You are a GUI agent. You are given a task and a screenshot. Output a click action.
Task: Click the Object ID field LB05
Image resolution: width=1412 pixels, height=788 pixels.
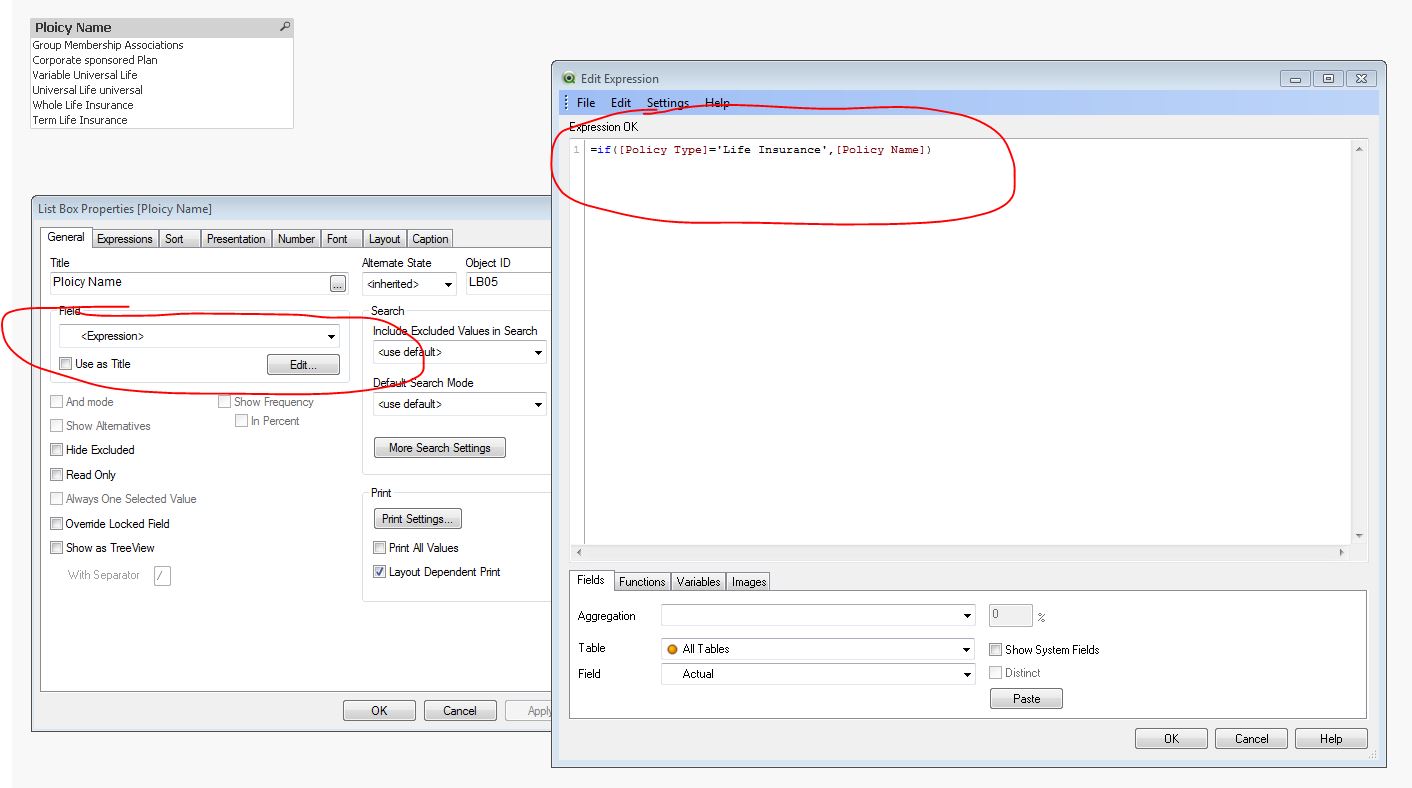pyautogui.click(x=508, y=284)
